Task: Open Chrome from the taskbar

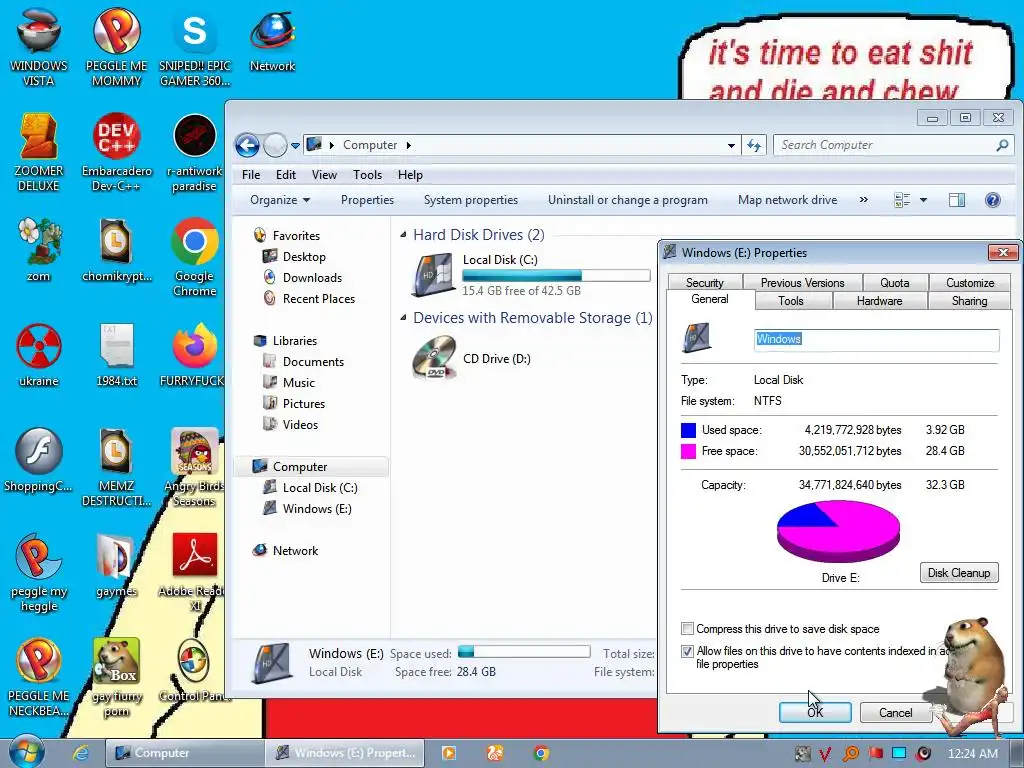Action: click(x=541, y=753)
